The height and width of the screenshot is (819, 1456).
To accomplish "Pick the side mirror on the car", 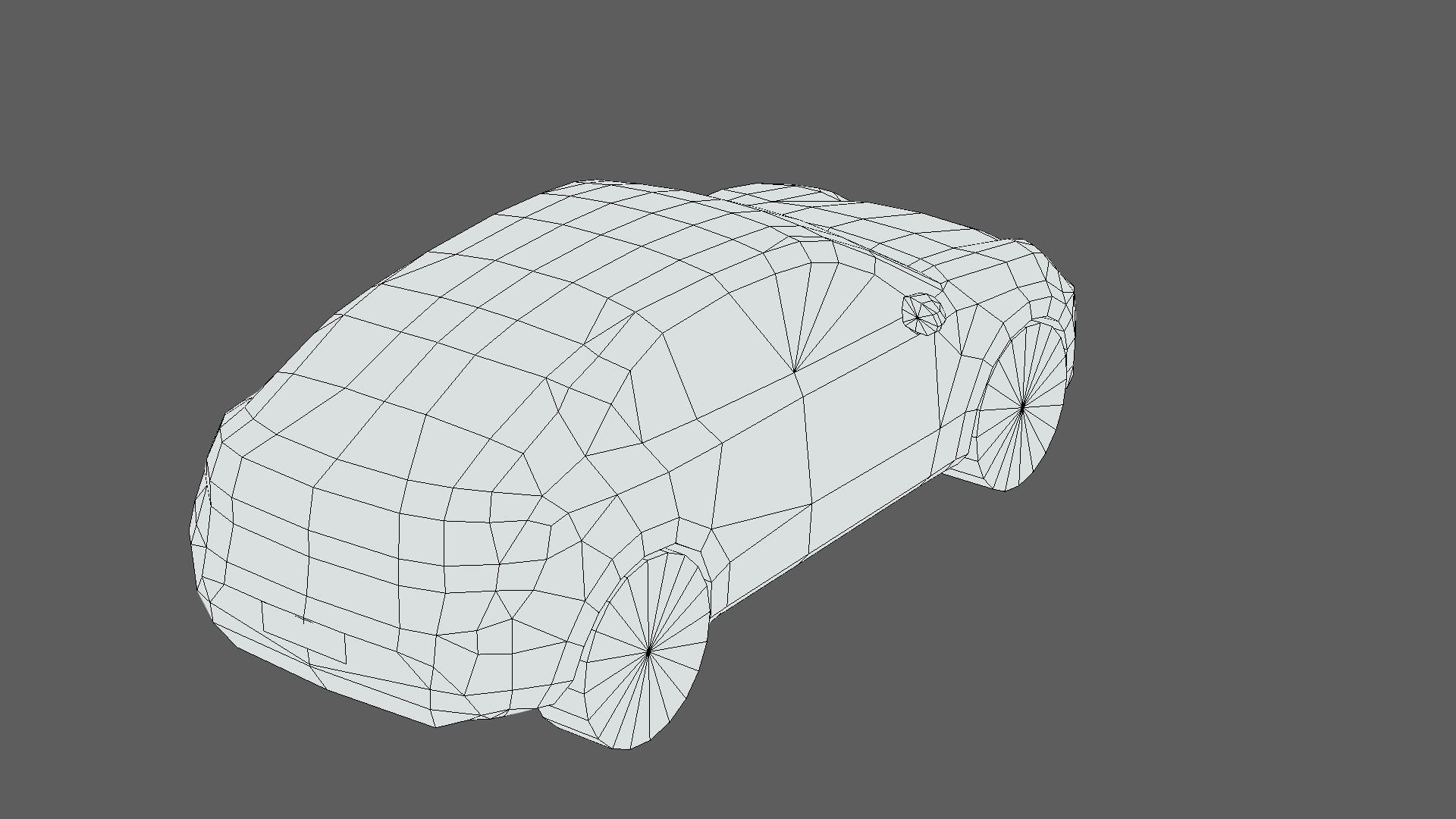I will coord(923,313).
